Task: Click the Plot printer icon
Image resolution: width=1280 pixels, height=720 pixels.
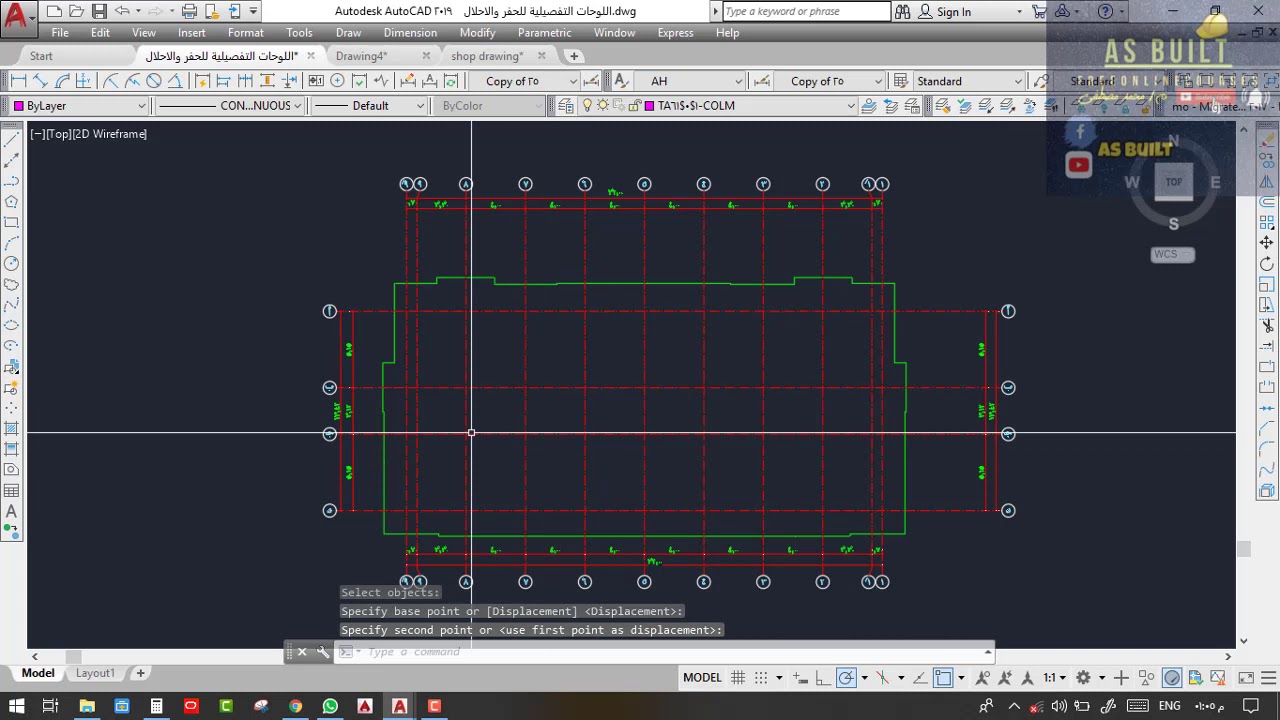Action: 189,12
